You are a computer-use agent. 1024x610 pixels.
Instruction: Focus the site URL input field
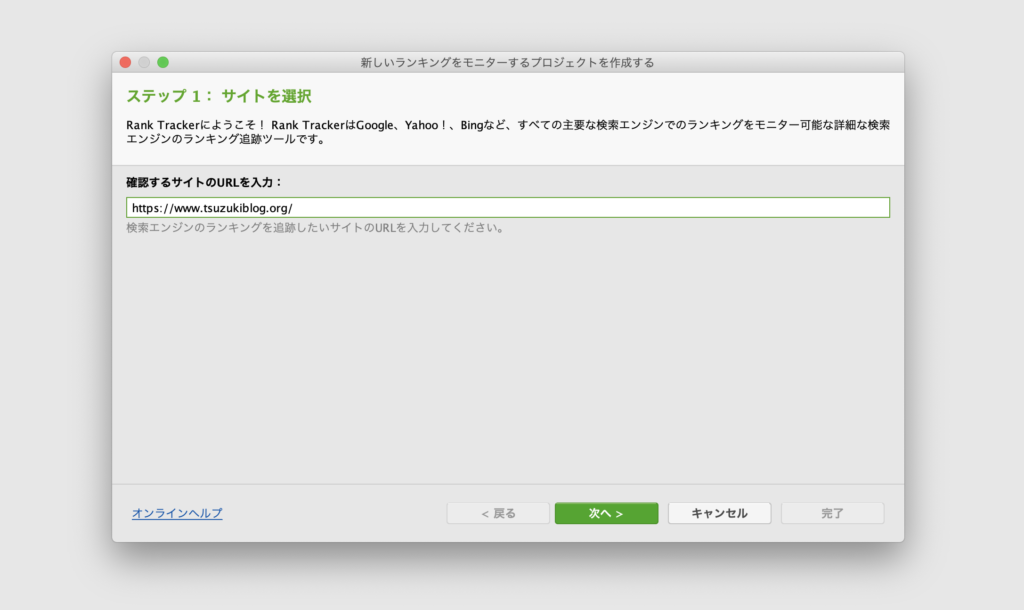[507, 208]
